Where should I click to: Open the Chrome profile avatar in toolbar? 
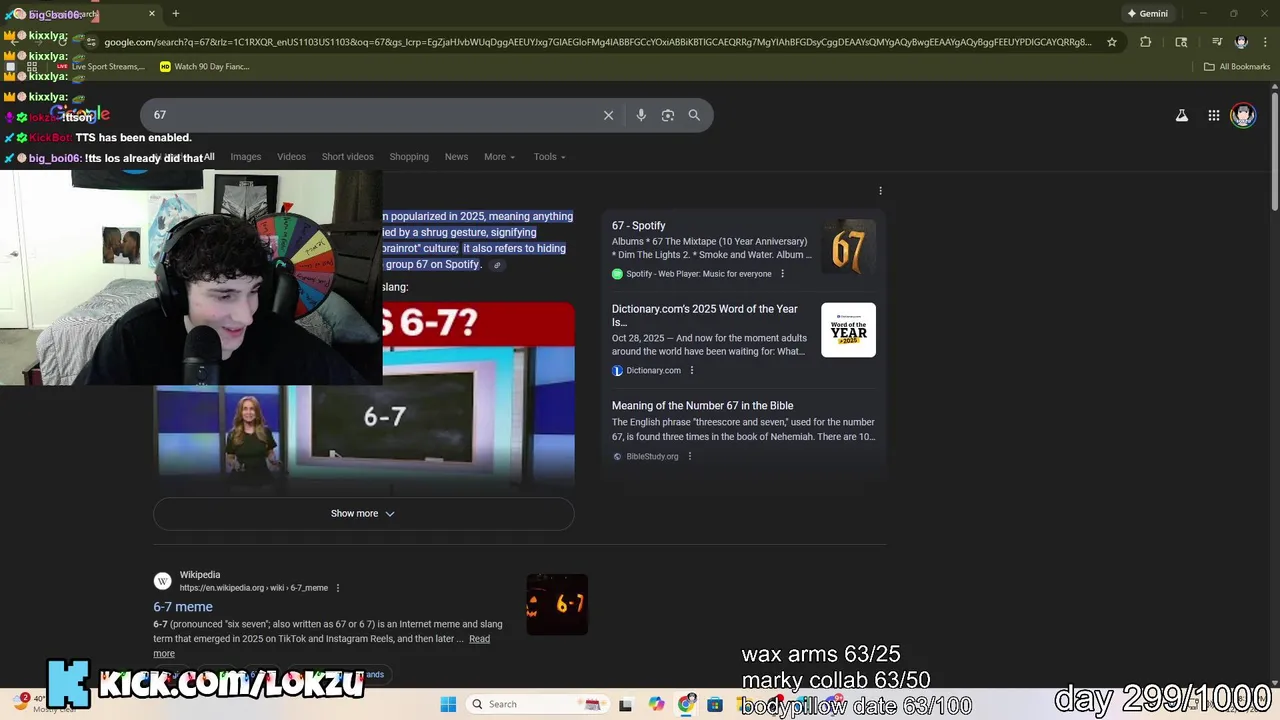[1241, 42]
